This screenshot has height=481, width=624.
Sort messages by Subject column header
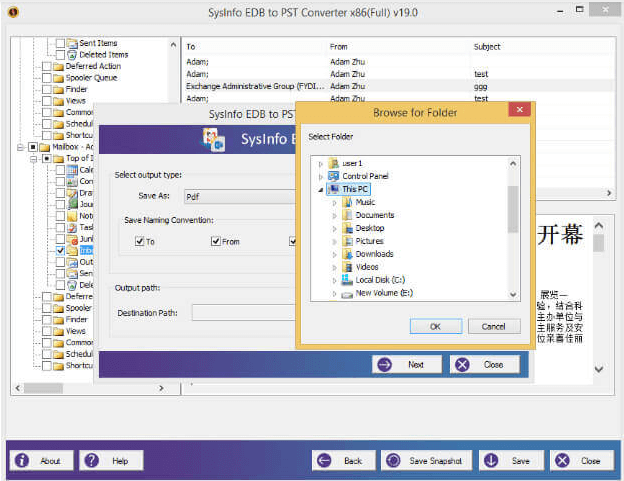pos(487,47)
